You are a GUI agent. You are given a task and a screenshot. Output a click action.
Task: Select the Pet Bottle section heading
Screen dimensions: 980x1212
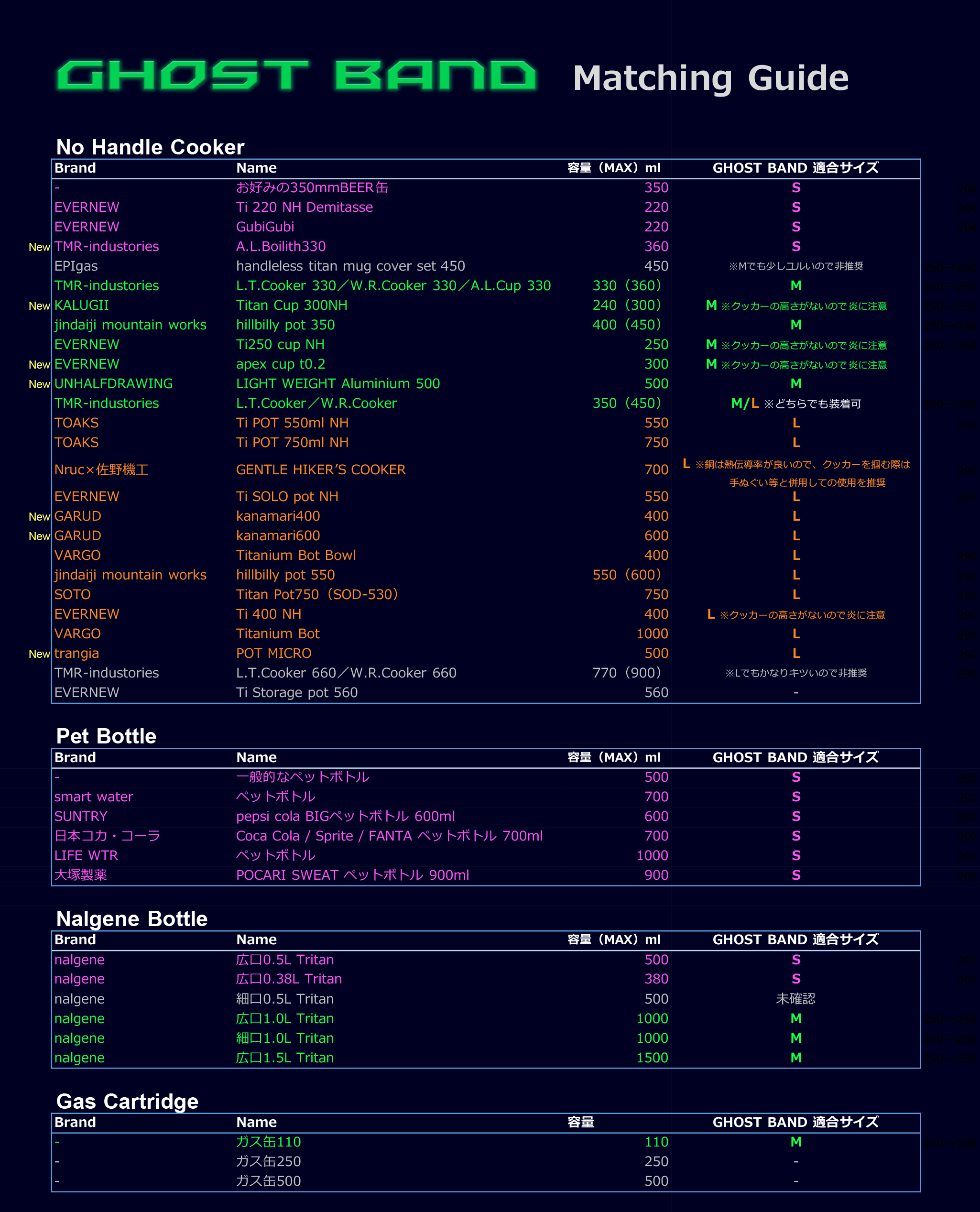(106, 736)
